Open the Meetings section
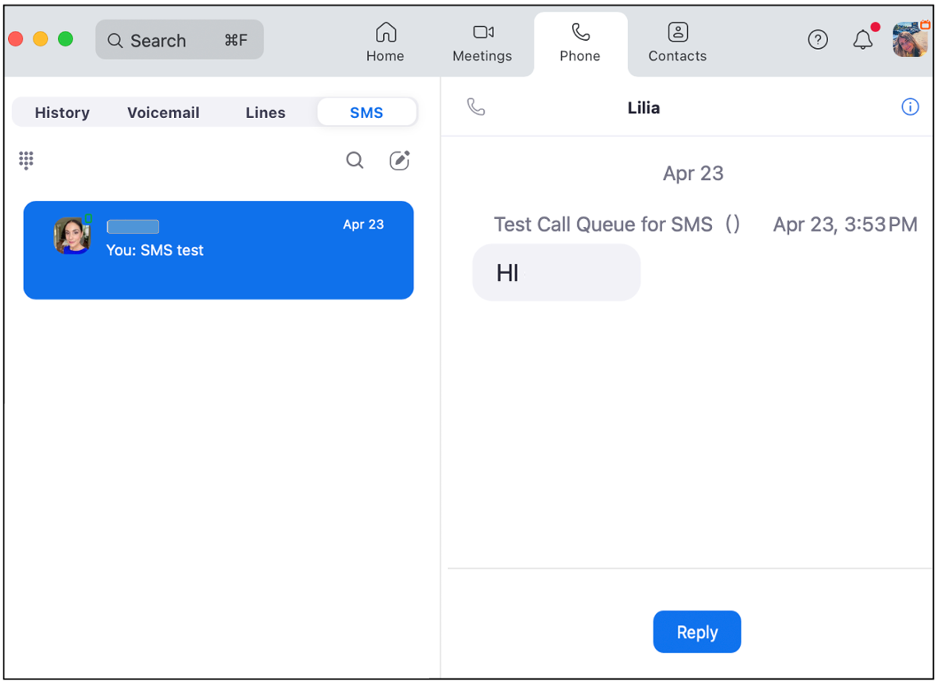936x684 pixels. [x=482, y=43]
